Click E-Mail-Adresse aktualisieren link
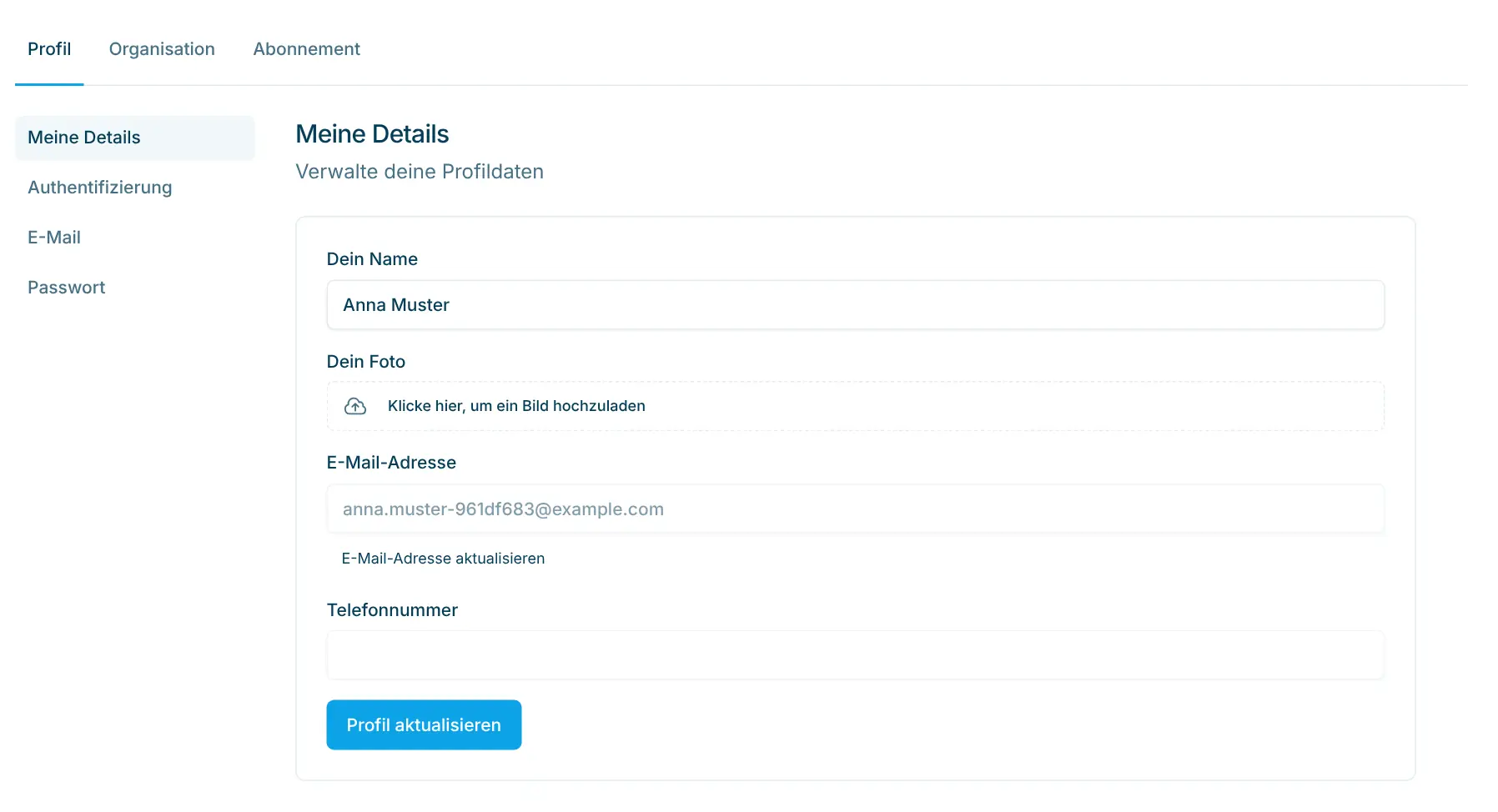1498x812 pixels. [x=443, y=559]
